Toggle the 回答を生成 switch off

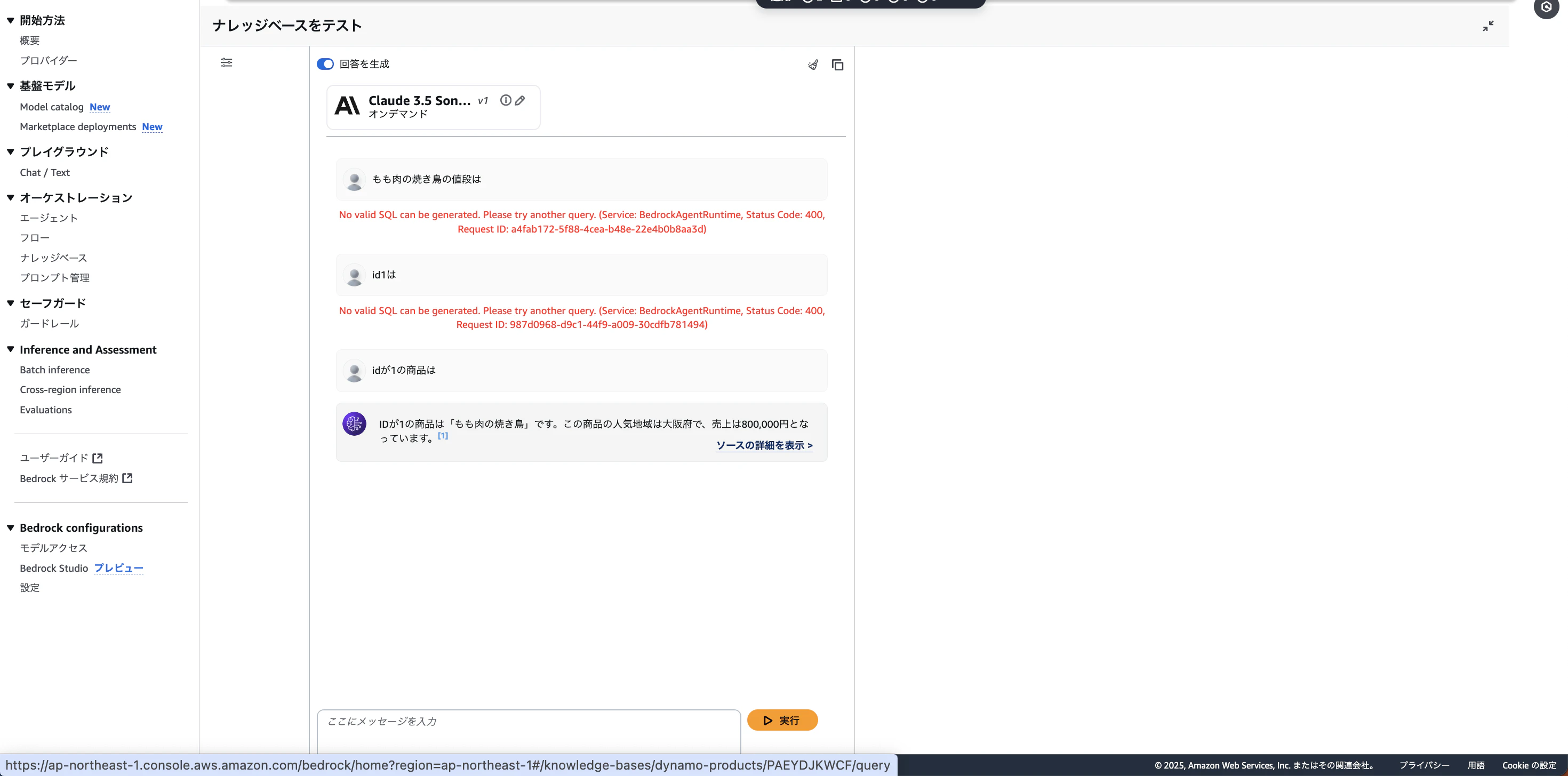[x=325, y=64]
